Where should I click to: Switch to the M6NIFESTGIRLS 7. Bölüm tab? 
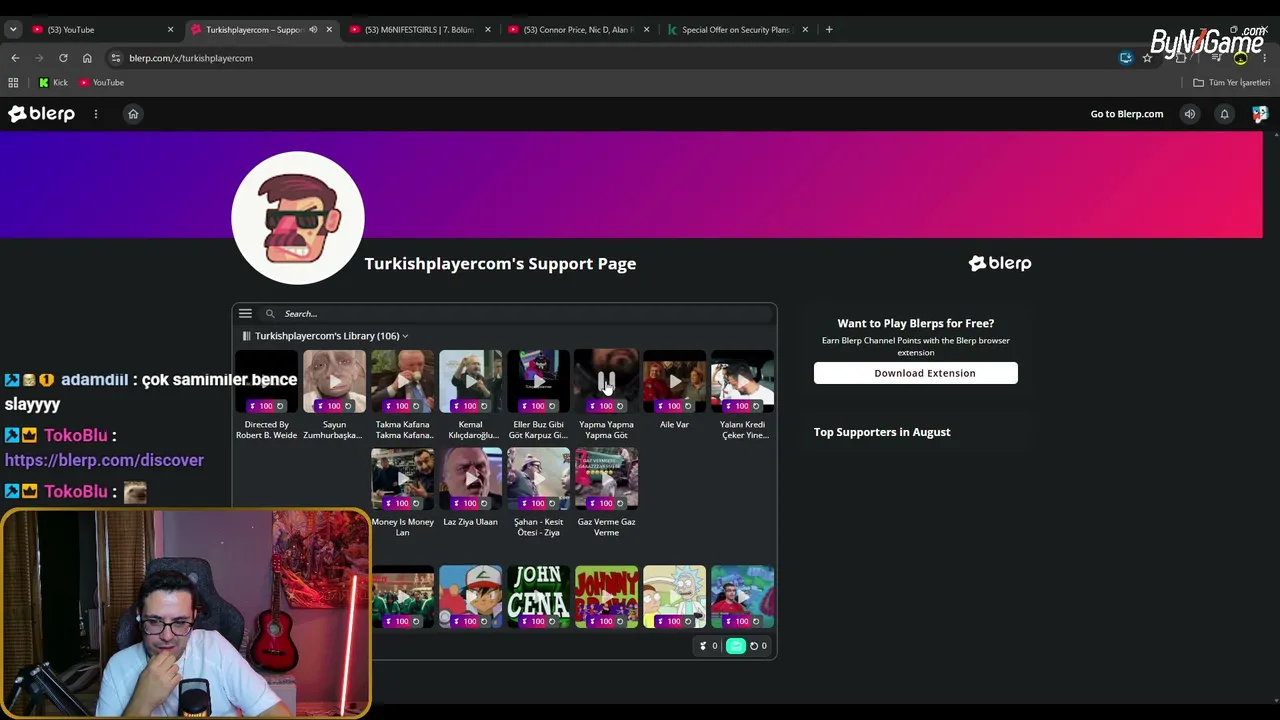point(419,30)
